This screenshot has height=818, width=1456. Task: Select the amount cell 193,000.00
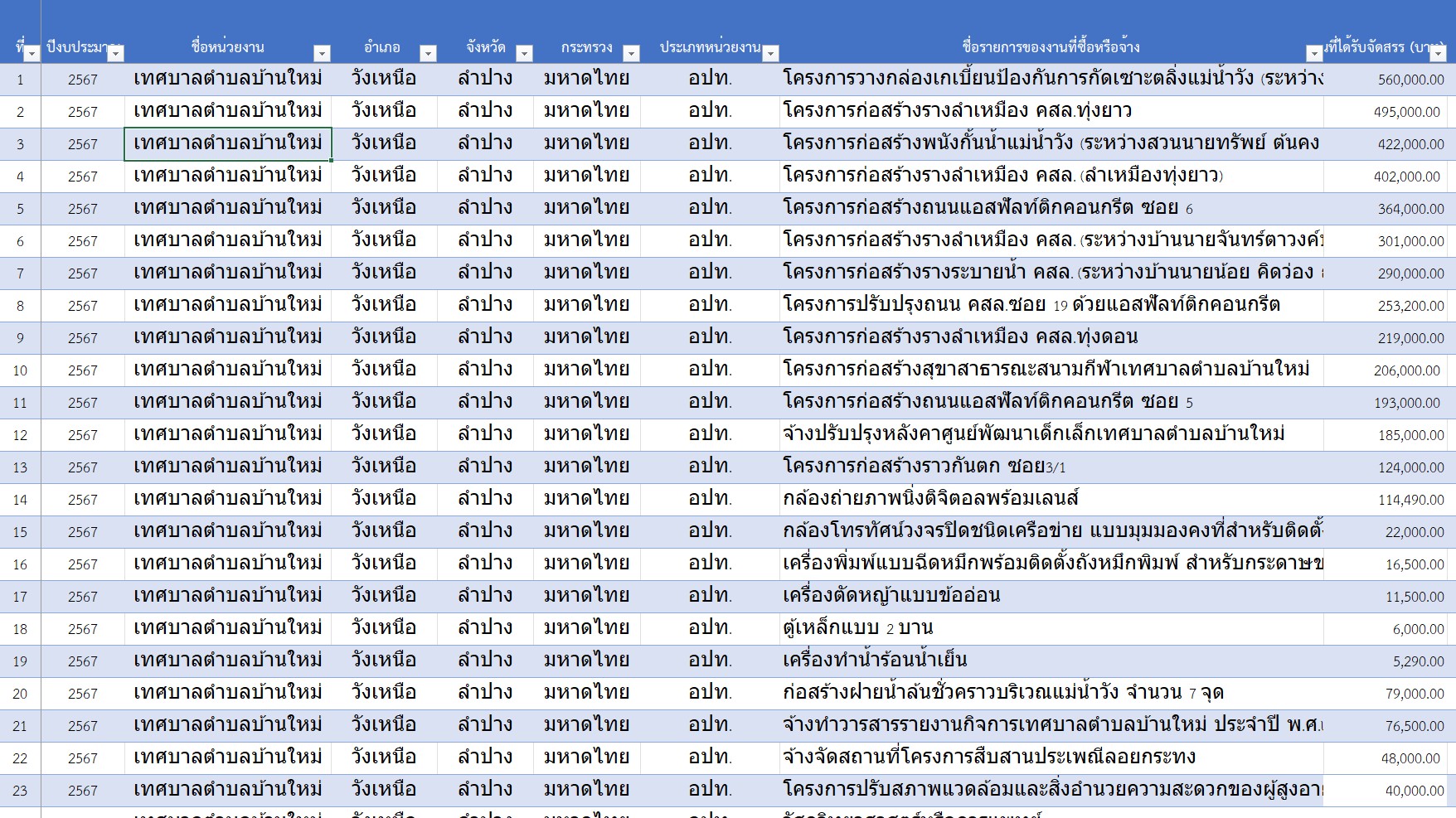tap(1386, 403)
